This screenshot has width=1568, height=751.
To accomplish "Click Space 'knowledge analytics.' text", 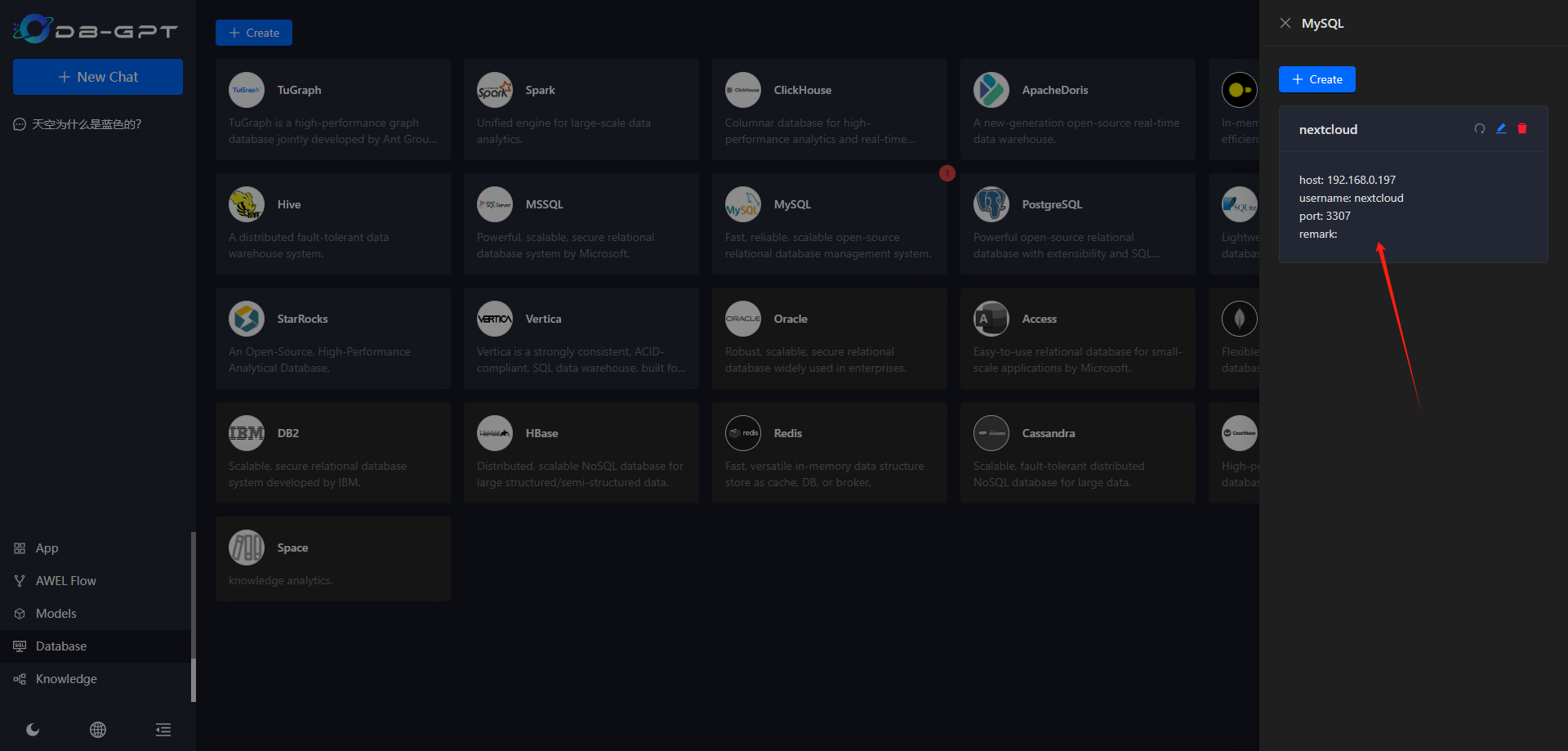I will [280, 580].
